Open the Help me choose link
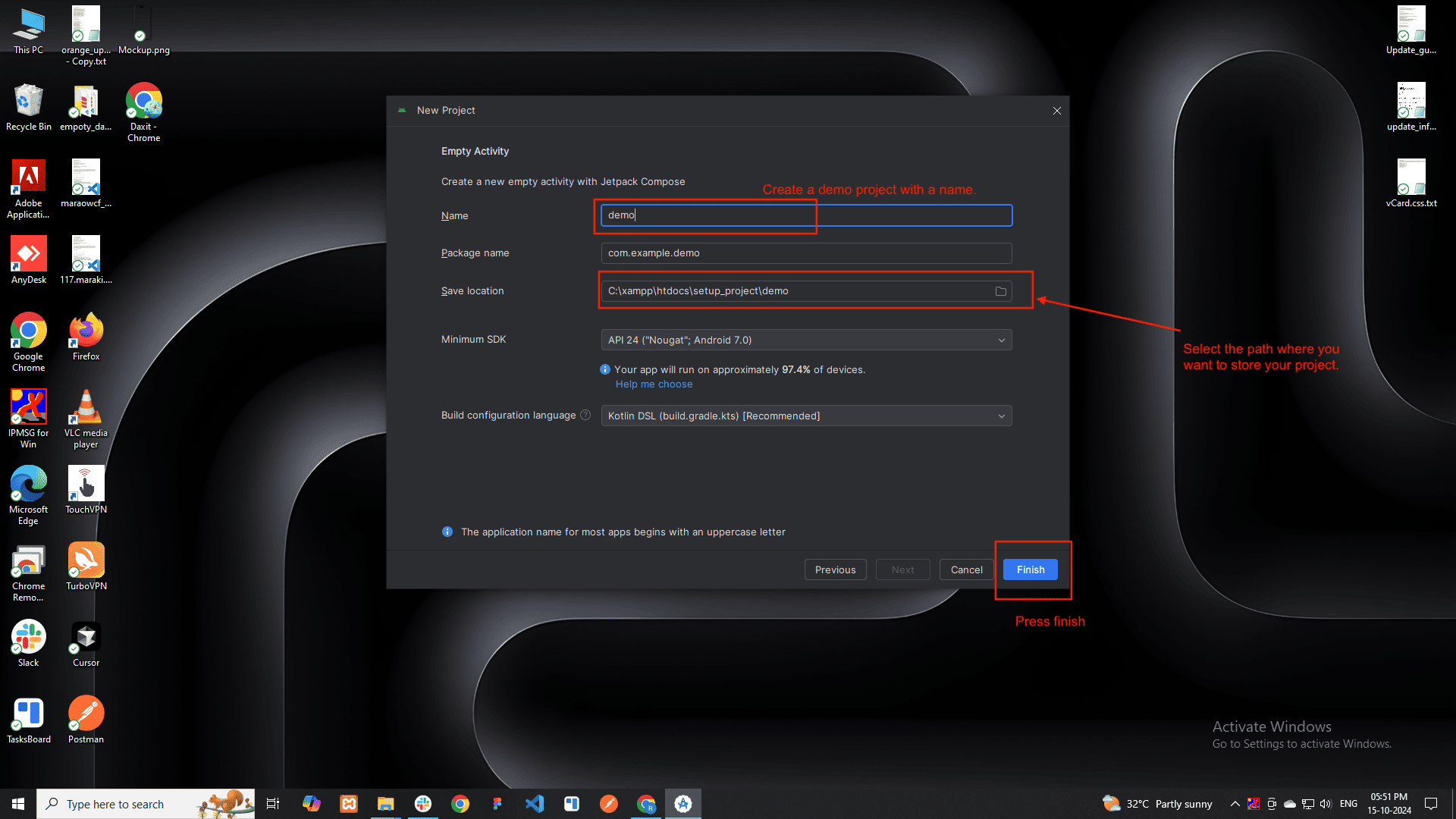Viewport: 1456px width, 819px height. pyautogui.click(x=654, y=384)
